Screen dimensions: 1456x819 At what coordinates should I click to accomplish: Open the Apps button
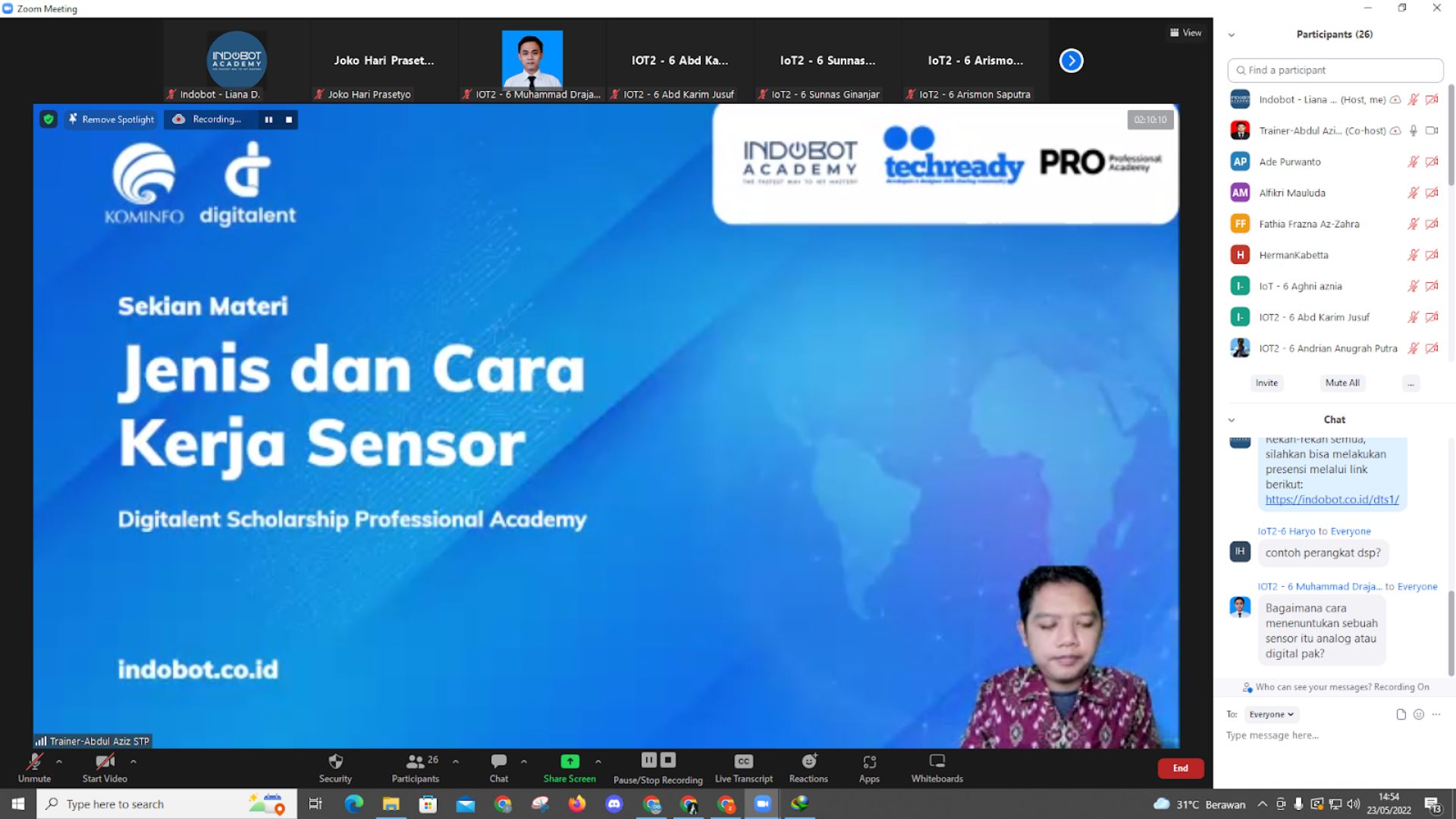[869, 767]
